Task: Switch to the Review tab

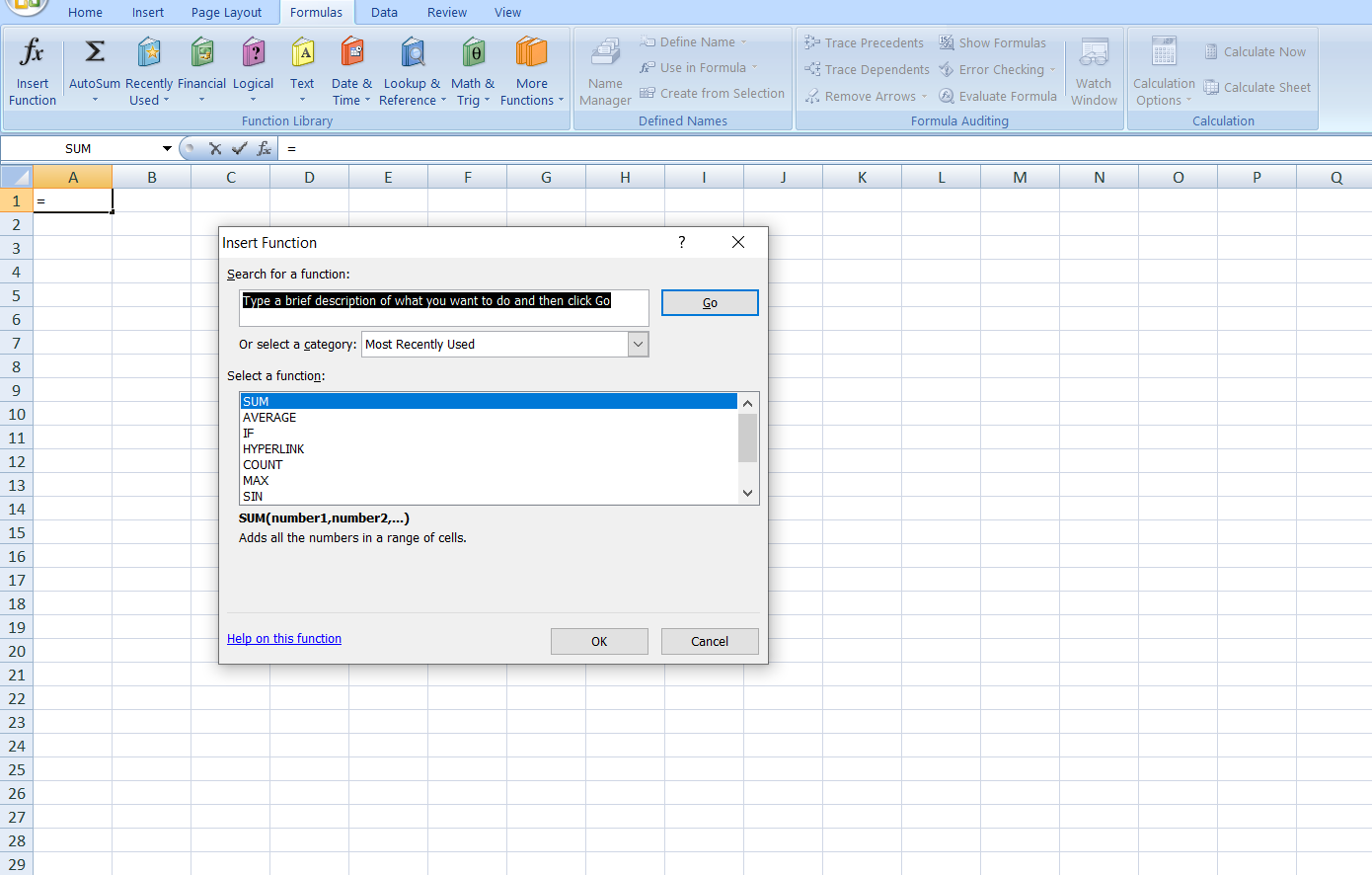Action: [x=447, y=12]
